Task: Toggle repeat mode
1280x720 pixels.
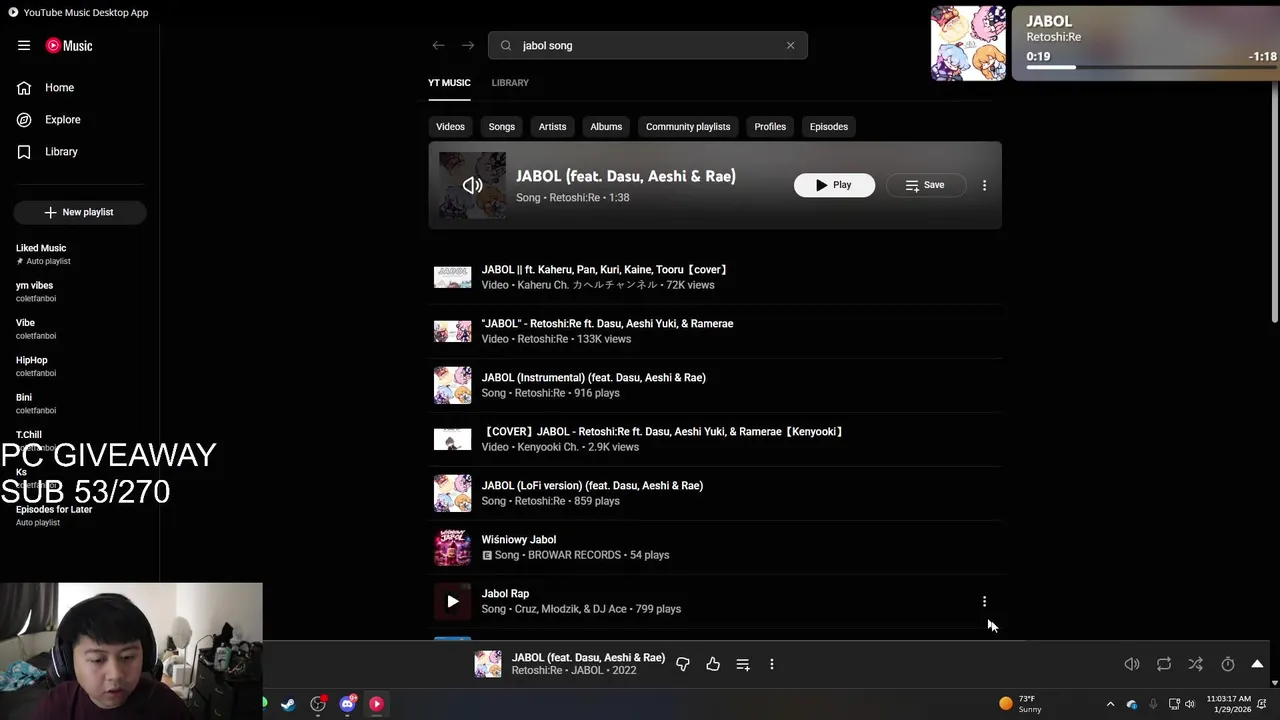Action: click(x=1164, y=664)
